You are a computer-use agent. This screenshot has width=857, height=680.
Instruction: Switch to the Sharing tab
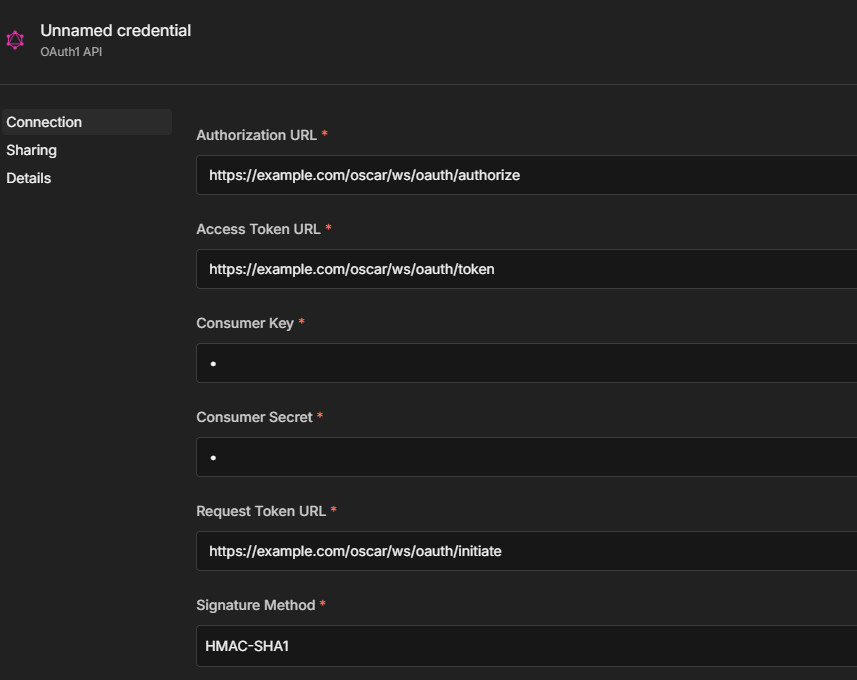point(32,150)
